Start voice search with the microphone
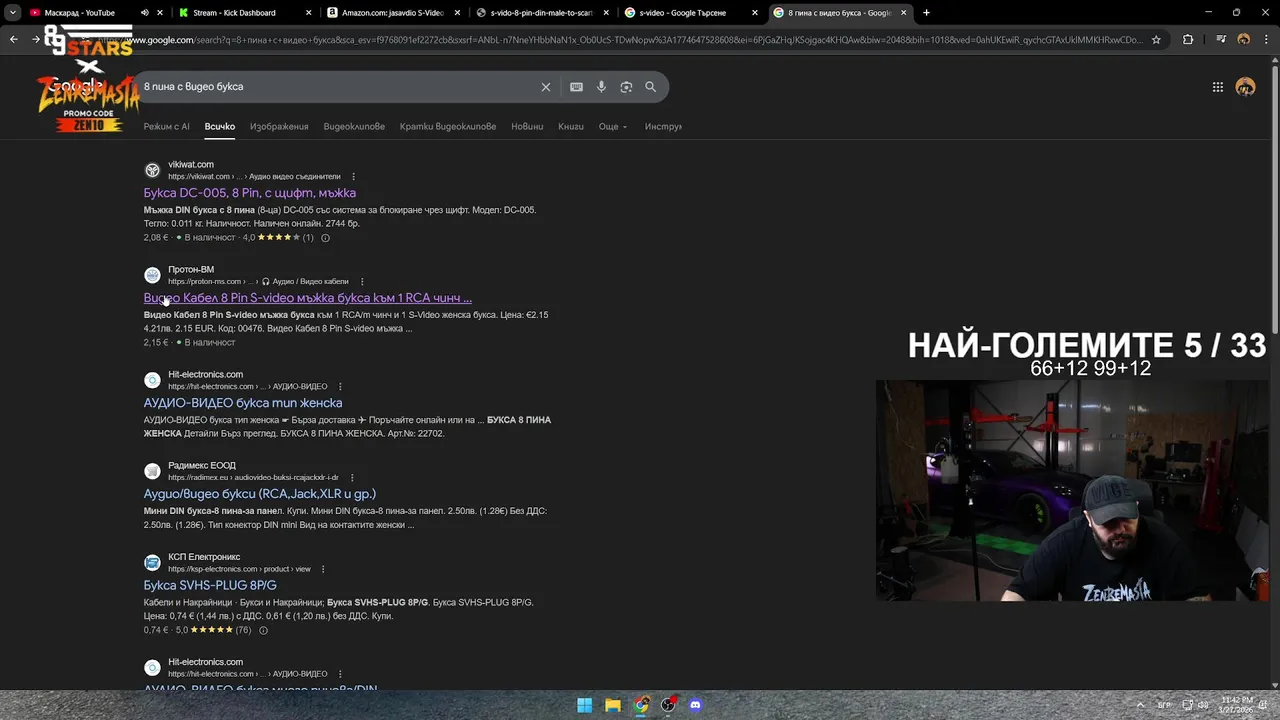Viewport: 1280px width, 720px height. (601, 87)
